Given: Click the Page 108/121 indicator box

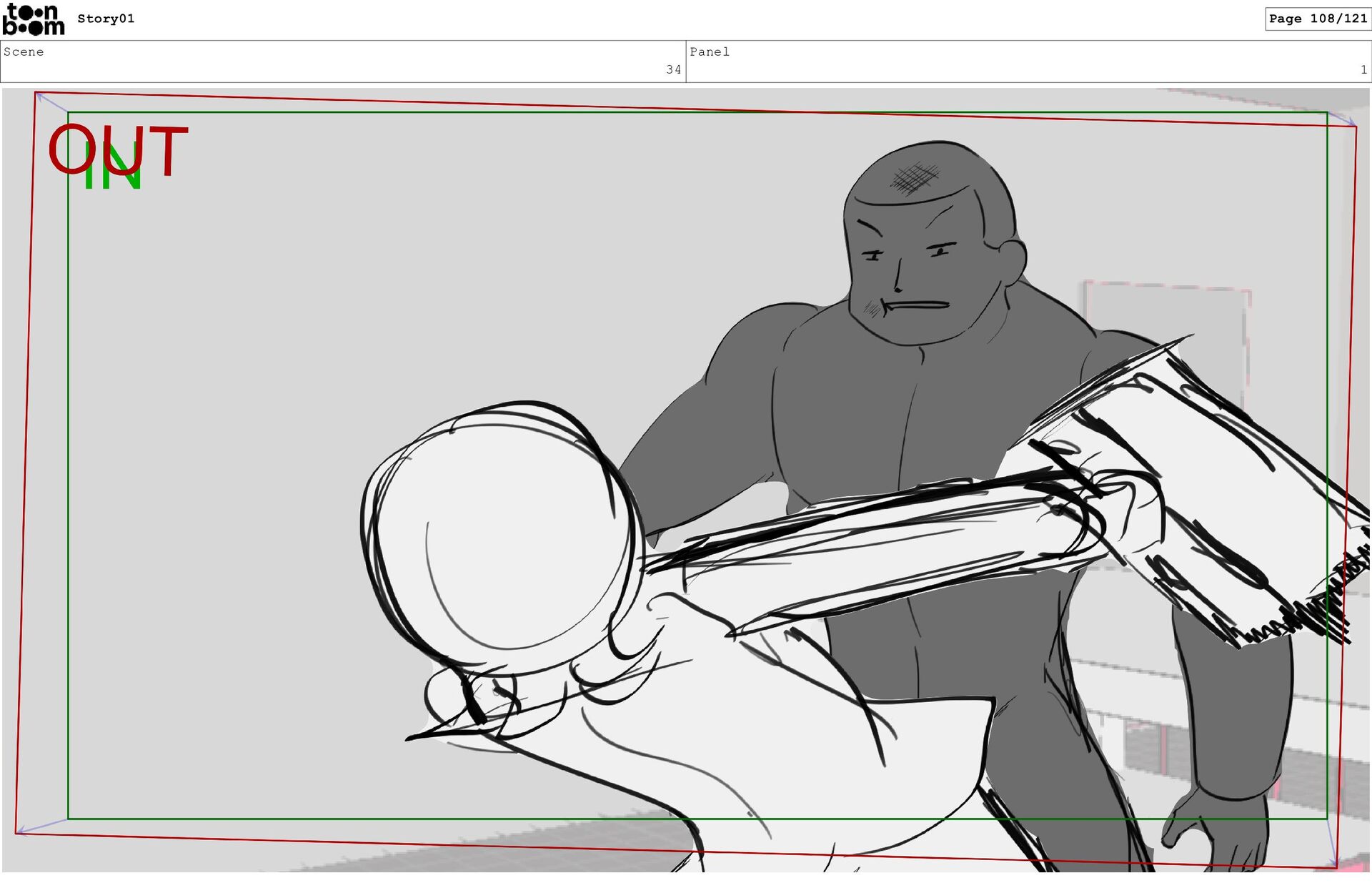Looking at the screenshot, I should pos(1317,19).
